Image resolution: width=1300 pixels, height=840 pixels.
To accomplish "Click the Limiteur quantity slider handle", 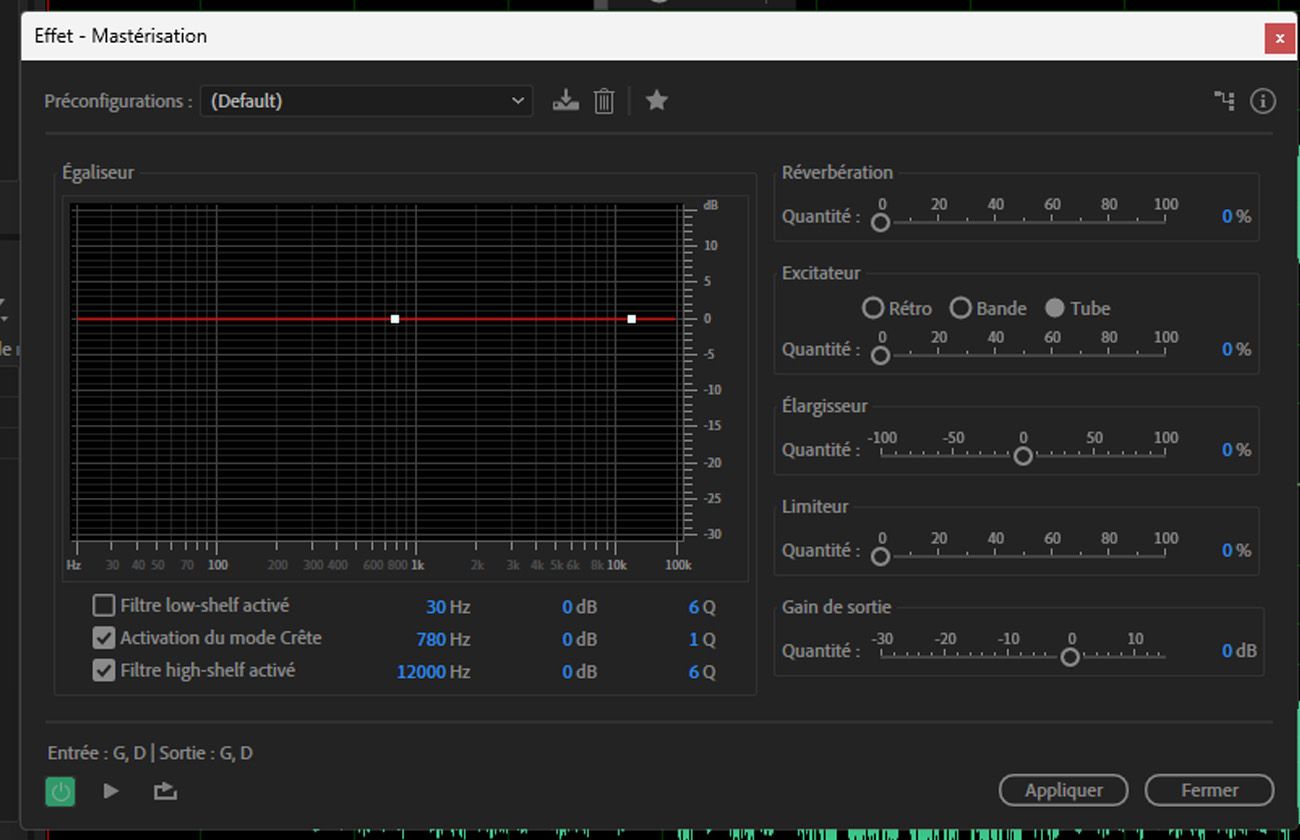I will tap(880, 556).
